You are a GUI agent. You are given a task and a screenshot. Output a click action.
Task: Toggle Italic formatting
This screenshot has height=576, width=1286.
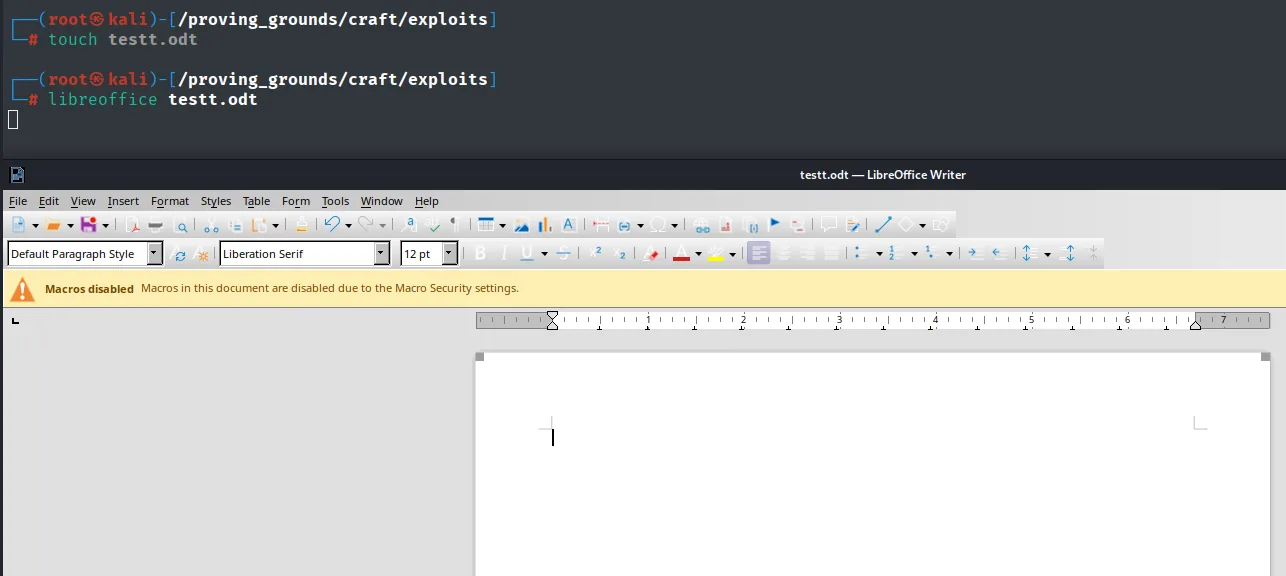[x=503, y=254]
